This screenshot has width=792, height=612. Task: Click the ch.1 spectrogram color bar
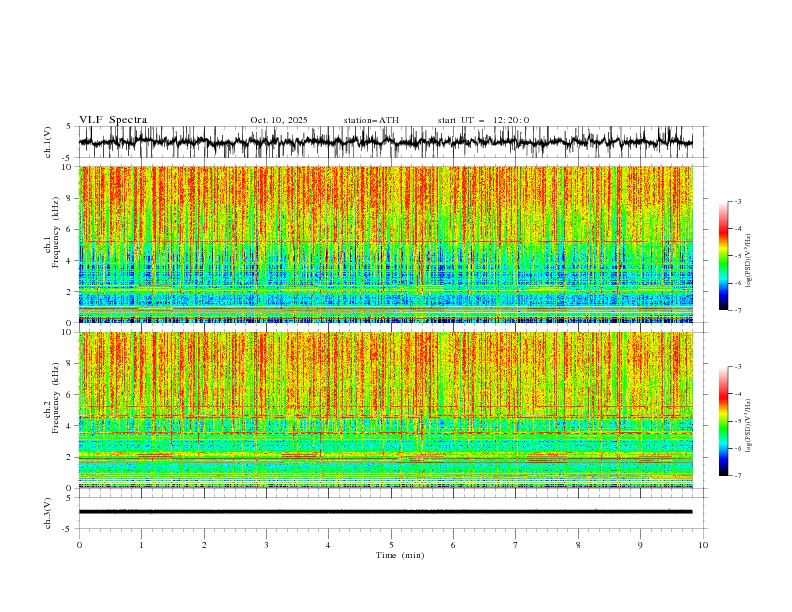click(723, 256)
